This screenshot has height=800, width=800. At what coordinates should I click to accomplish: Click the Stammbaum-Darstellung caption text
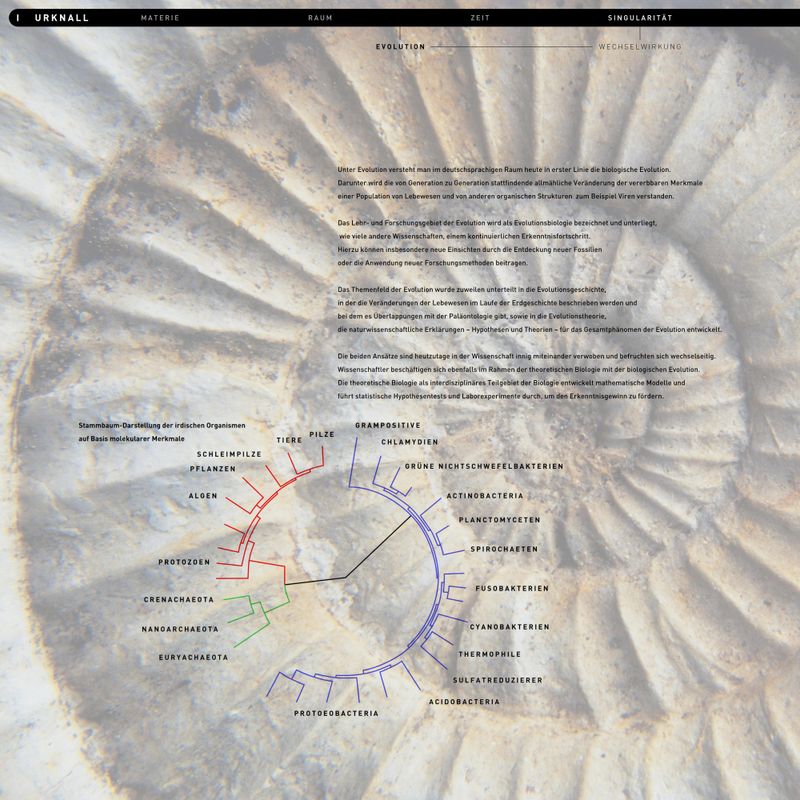(162, 432)
